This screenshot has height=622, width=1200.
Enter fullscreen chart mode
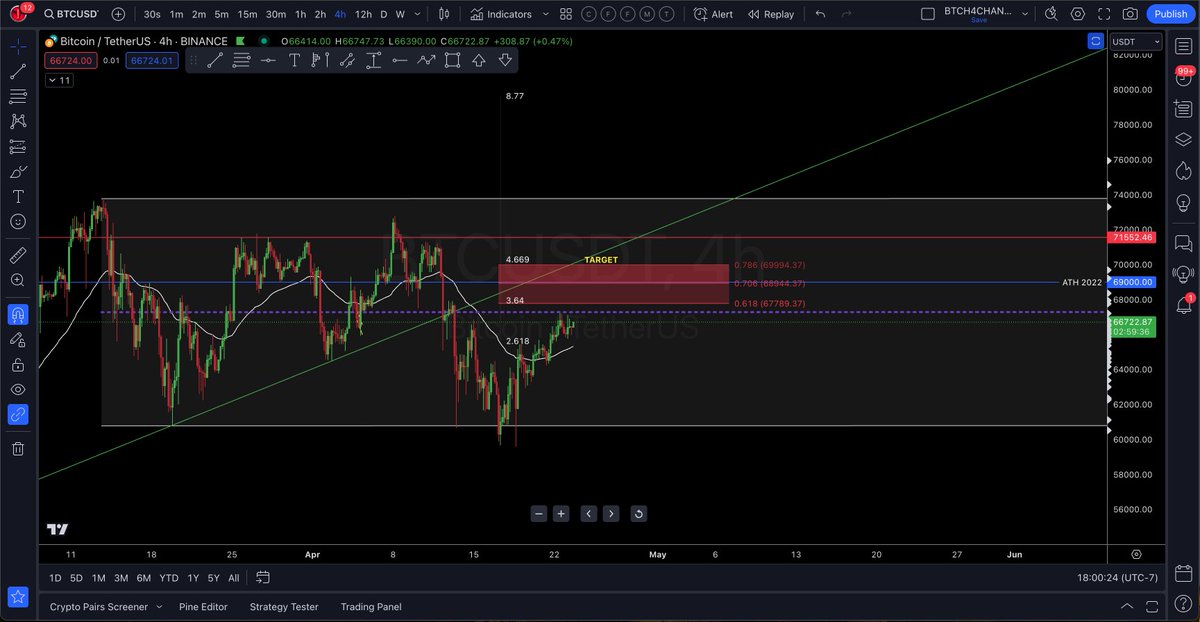[1104, 14]
